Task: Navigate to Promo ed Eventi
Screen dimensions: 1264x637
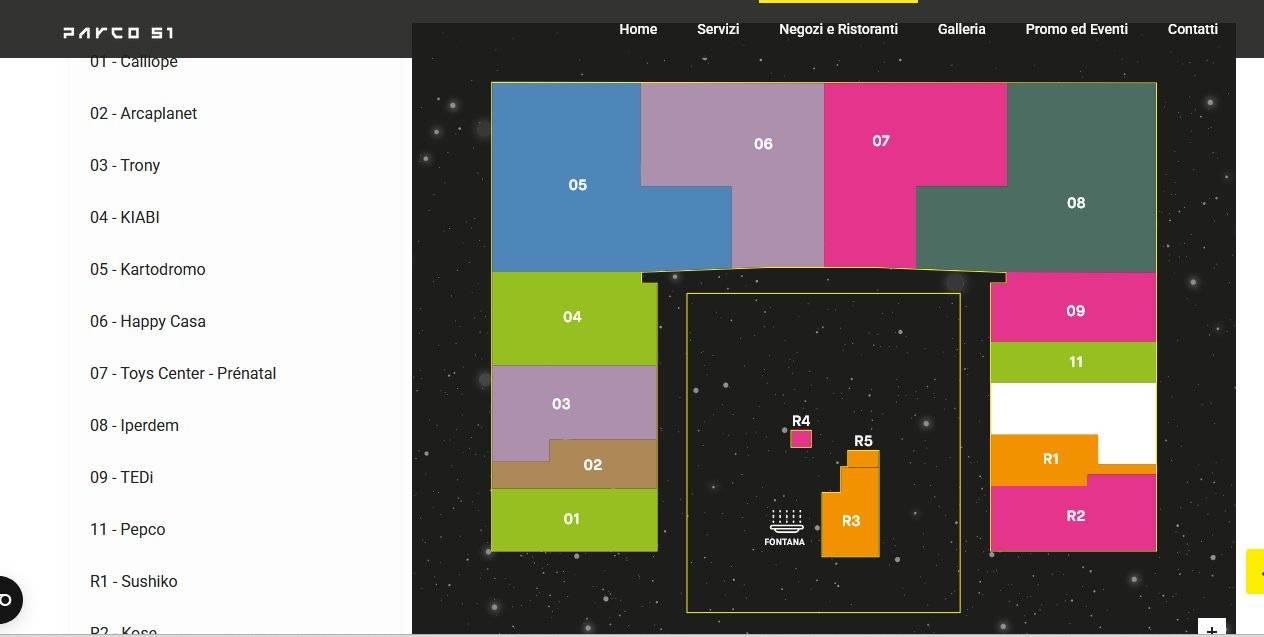Action: coord(1076,29)
